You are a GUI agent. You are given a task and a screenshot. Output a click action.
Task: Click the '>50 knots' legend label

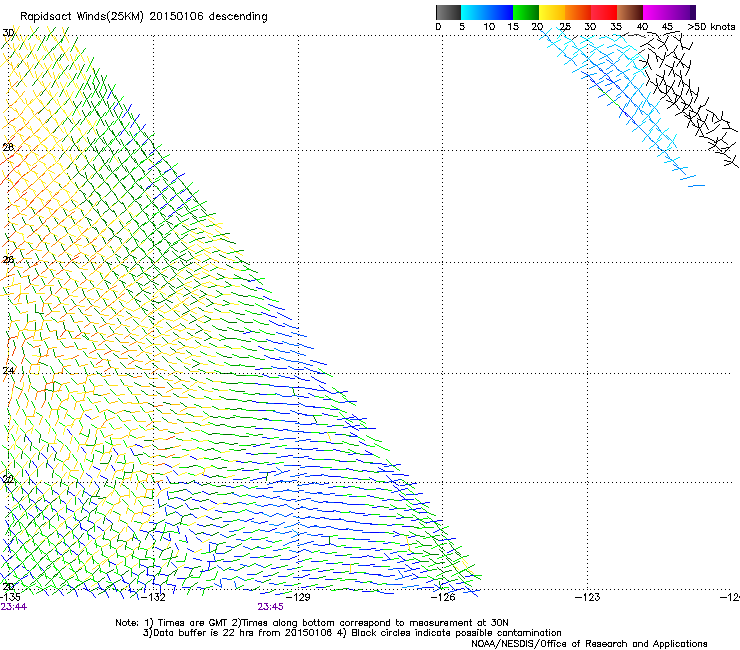711,27
